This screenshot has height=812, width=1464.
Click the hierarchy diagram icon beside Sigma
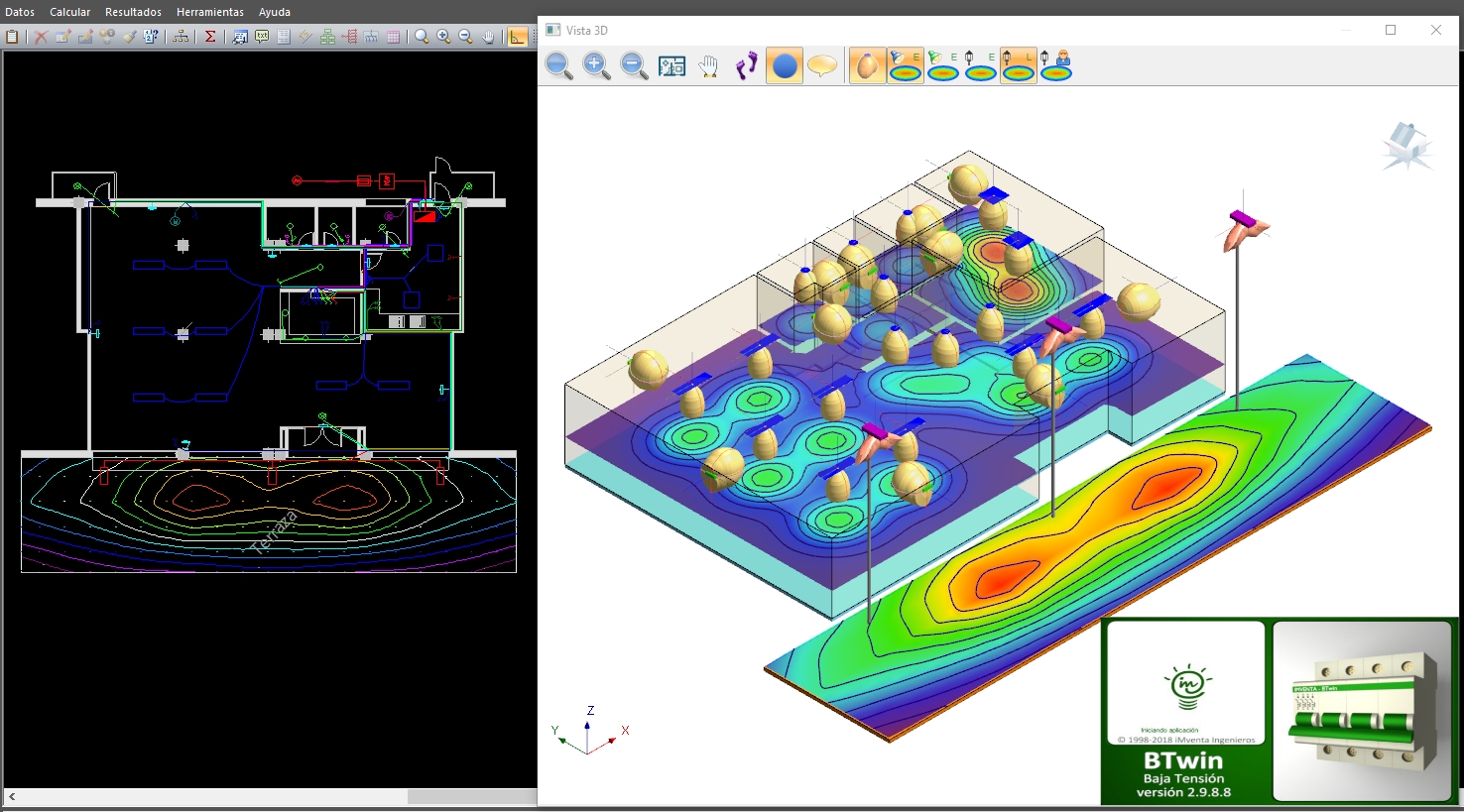(181, 37)
